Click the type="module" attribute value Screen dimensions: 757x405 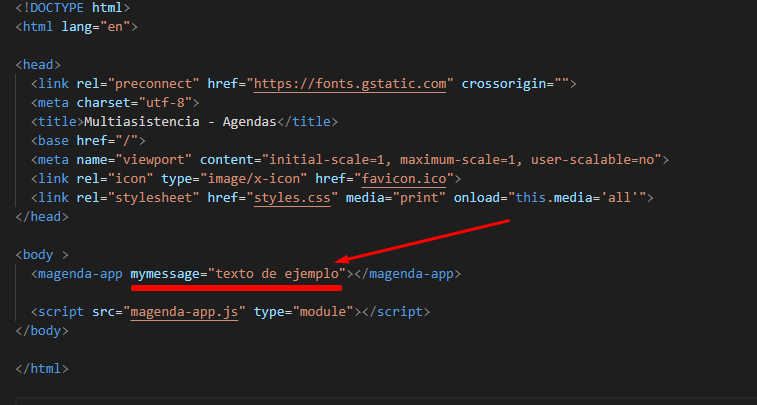click(320, 312)
